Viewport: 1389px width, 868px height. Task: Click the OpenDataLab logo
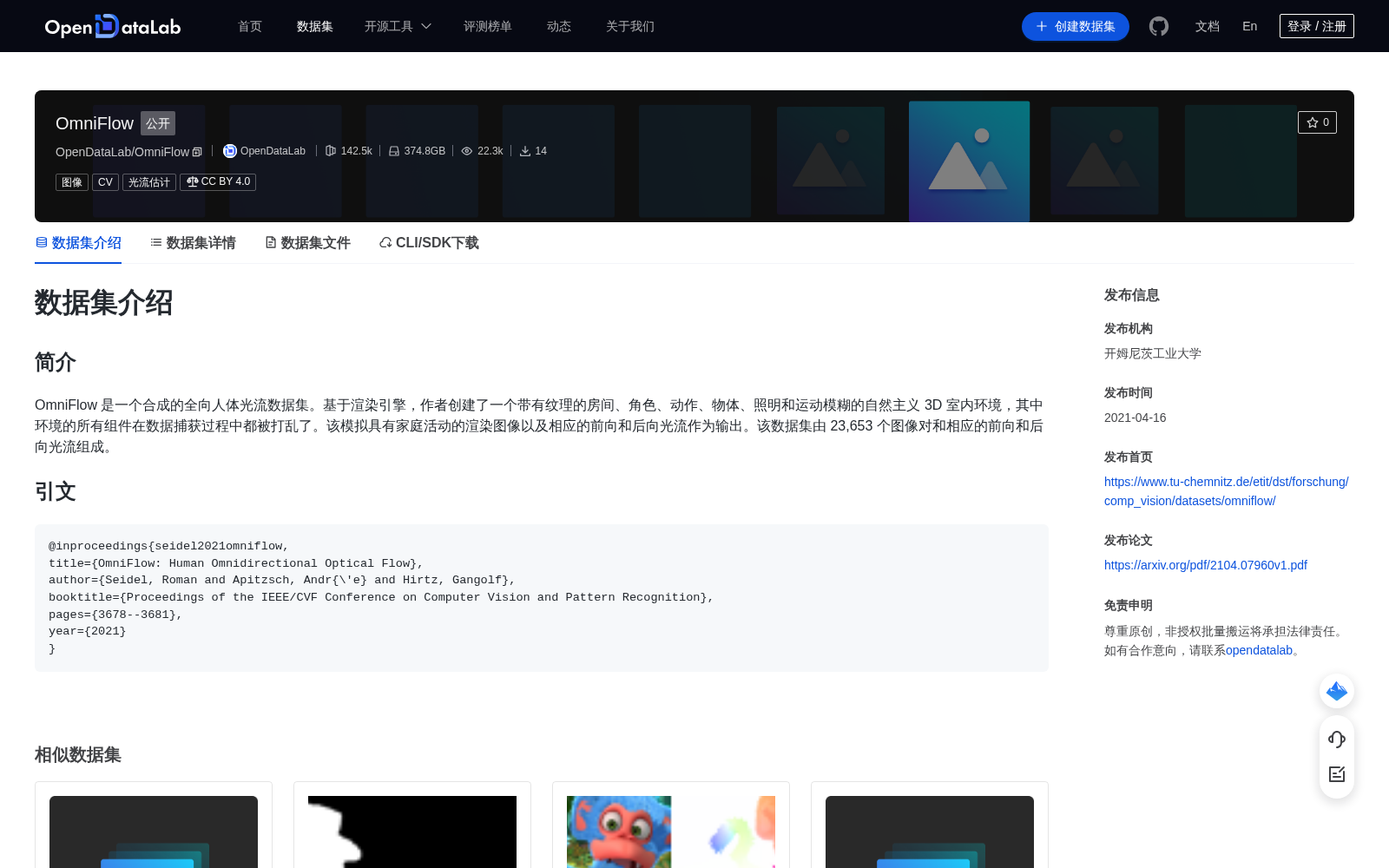coord(113,26)
